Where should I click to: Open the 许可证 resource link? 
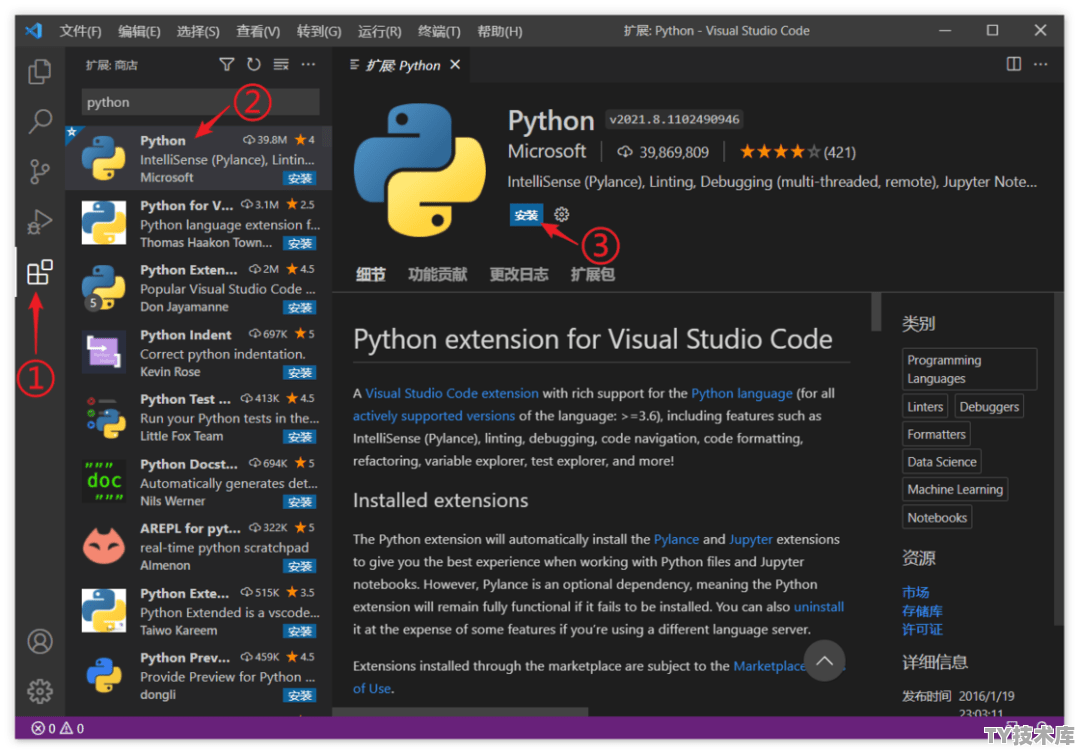coord(922,629)
